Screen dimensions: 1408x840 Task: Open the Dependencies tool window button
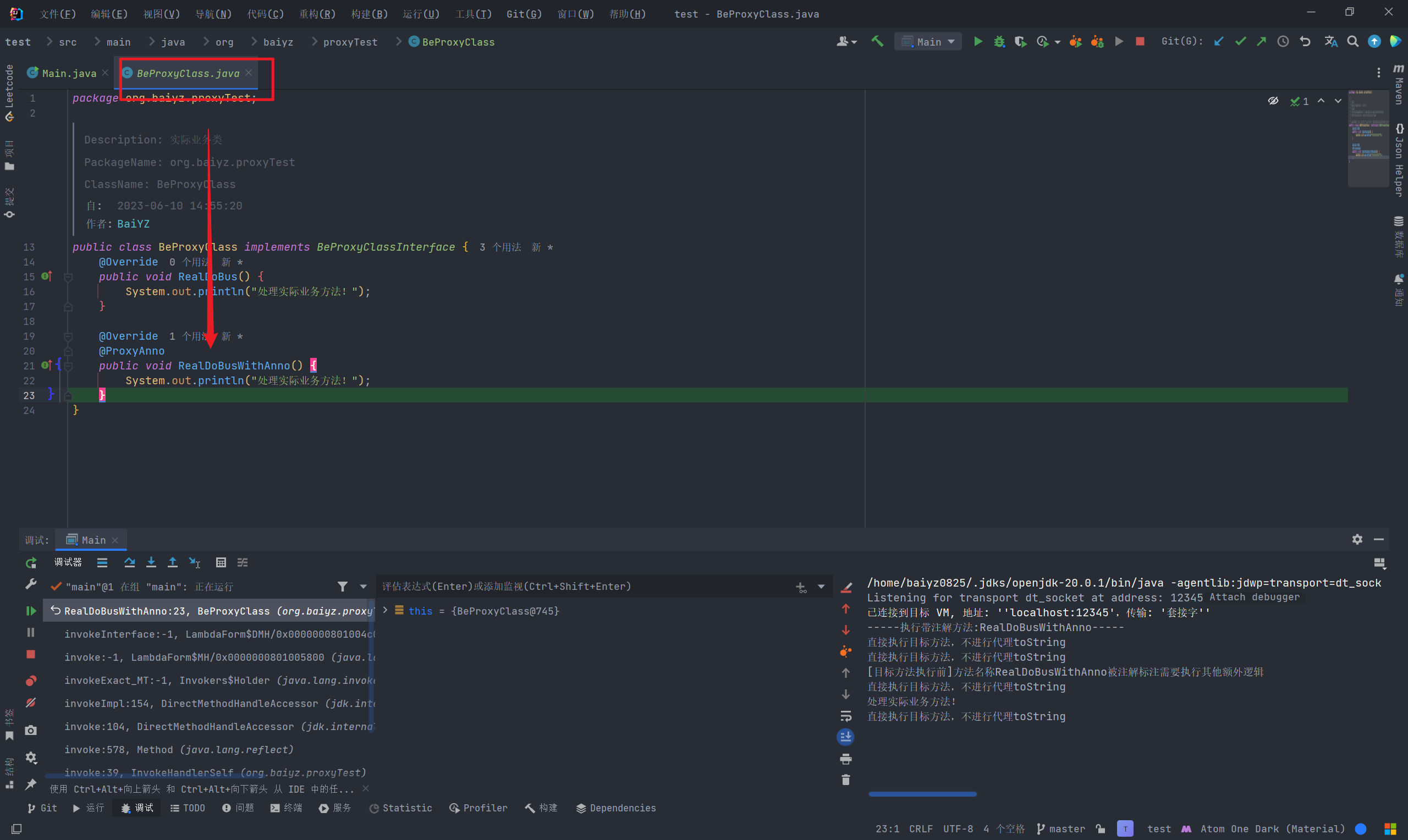[615, 808]
